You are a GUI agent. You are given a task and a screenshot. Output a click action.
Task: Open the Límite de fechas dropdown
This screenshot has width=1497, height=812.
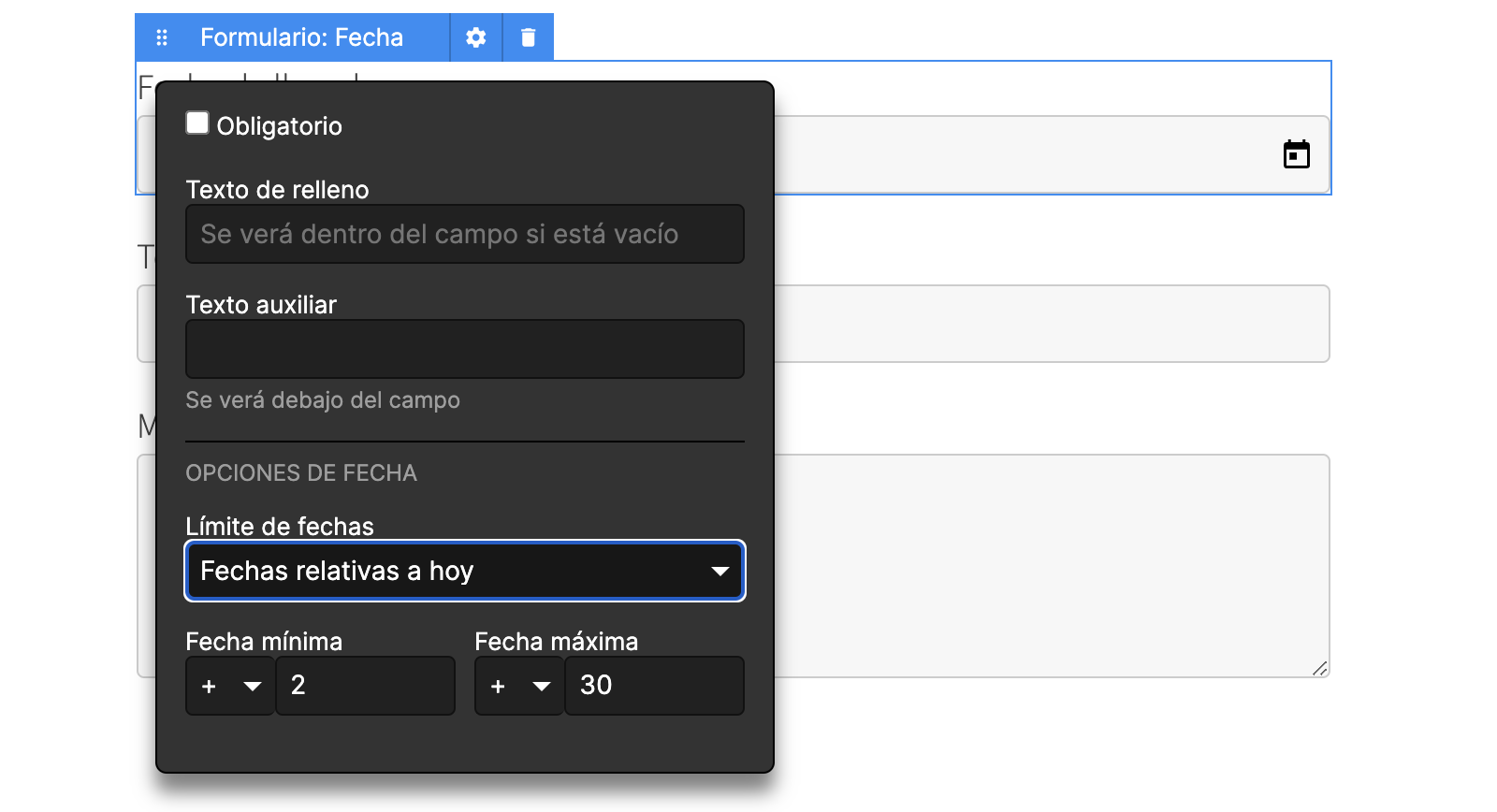click(465, 571)
